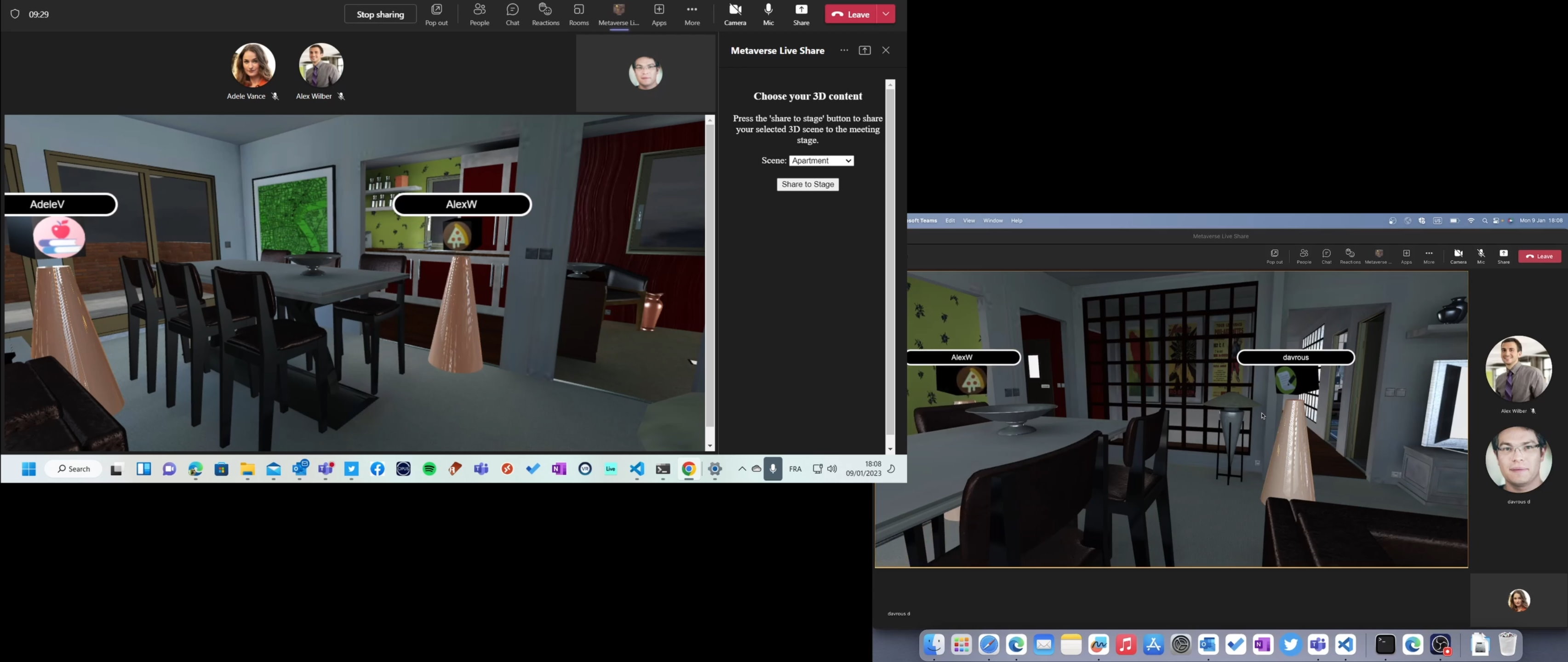Expand the Leave button chevron
The width and height of the screenshot is (1568, 662).
tap(886, 13)
